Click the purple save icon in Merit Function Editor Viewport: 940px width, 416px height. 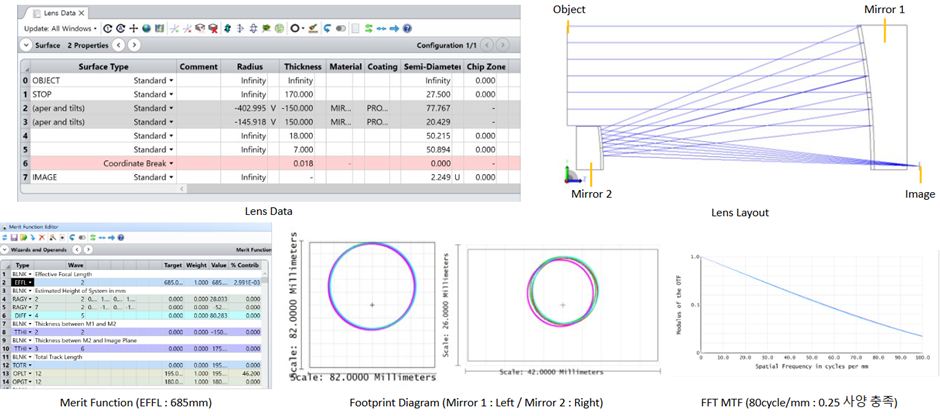14,237
